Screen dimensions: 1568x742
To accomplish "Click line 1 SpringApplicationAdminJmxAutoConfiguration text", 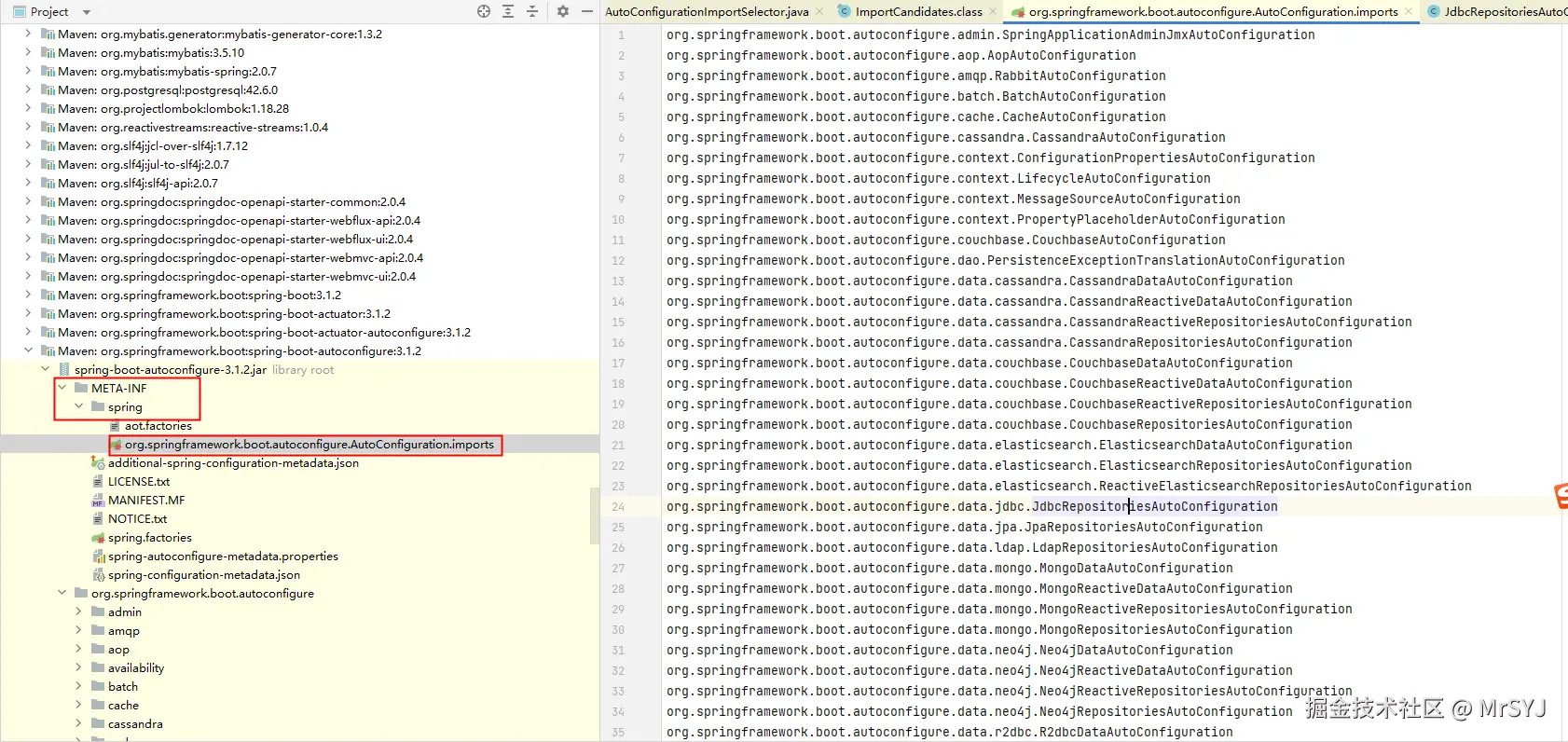I will pos(1158,34).
